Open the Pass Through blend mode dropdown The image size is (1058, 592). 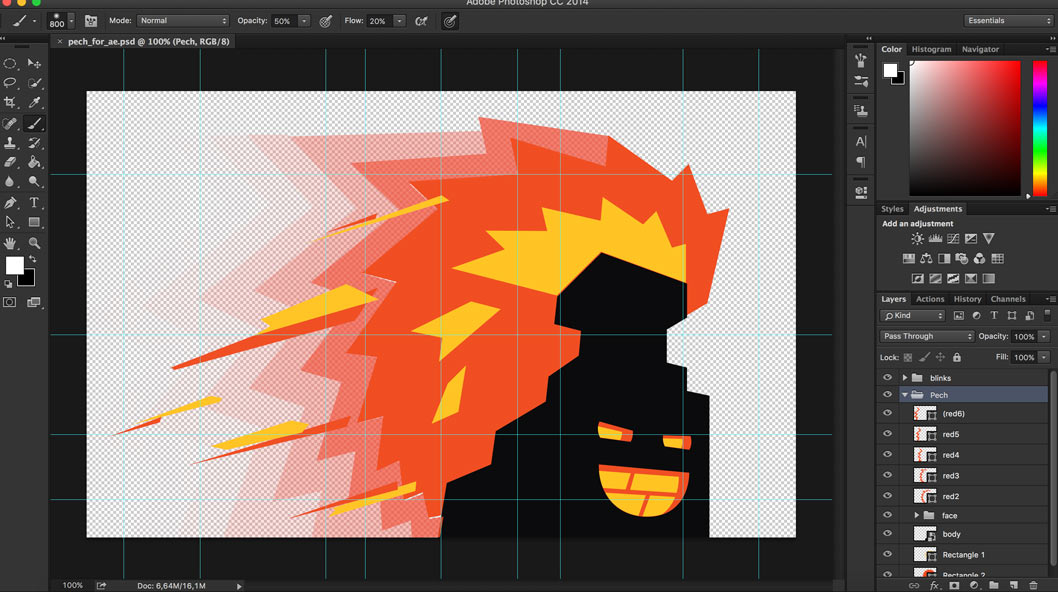click(x=927, y=337)
